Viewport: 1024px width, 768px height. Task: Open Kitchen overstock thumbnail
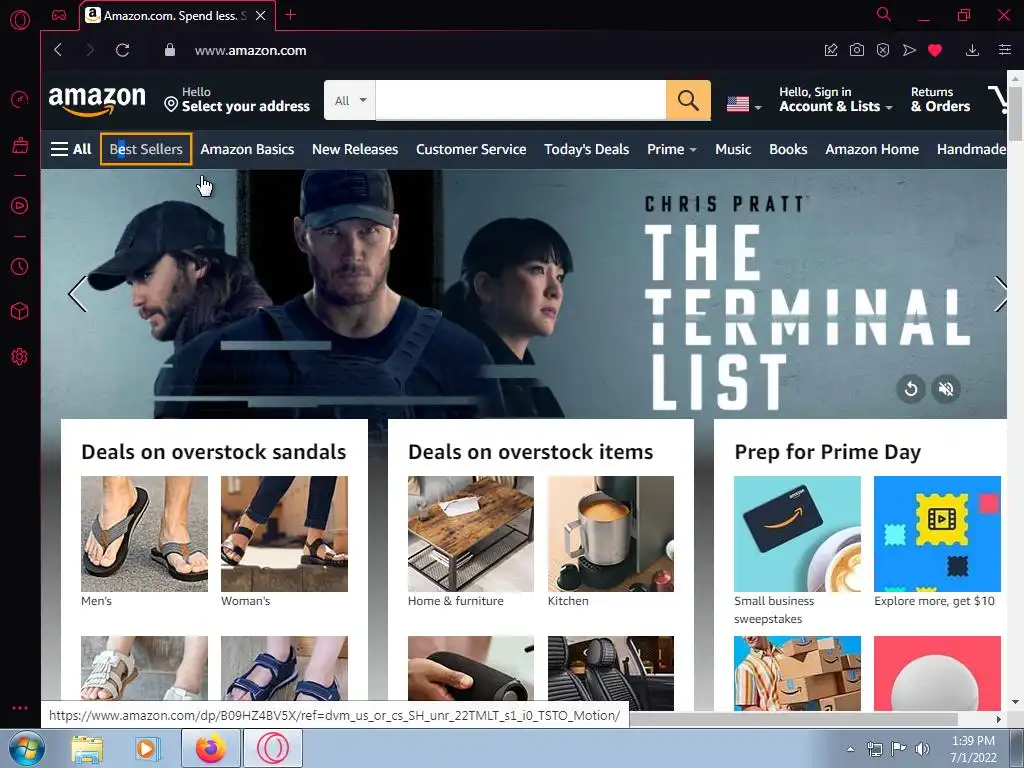point(611,534)
